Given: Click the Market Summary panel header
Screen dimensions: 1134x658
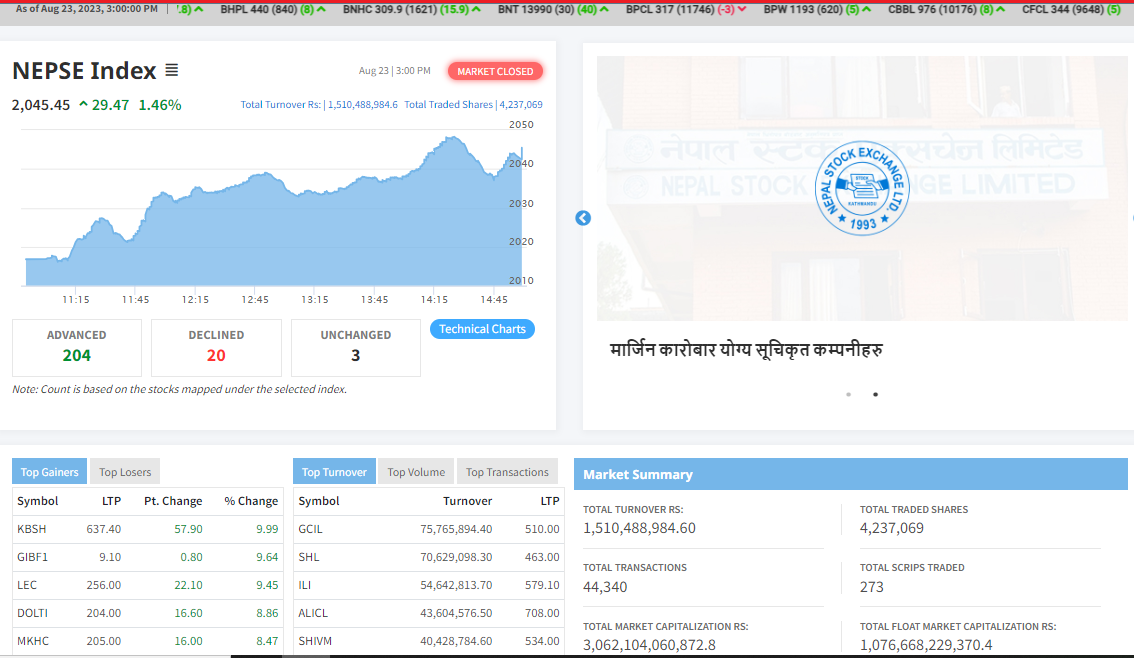Looking at the screenshot, I should 850,474.
